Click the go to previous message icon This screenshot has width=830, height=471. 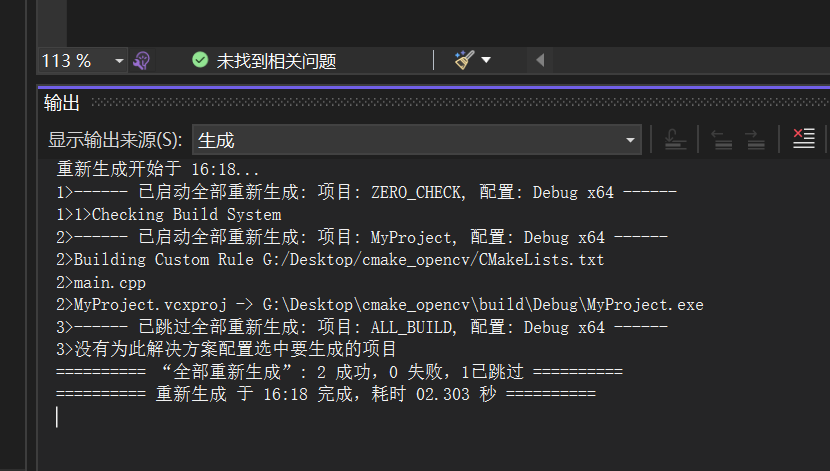click(721, 140)
